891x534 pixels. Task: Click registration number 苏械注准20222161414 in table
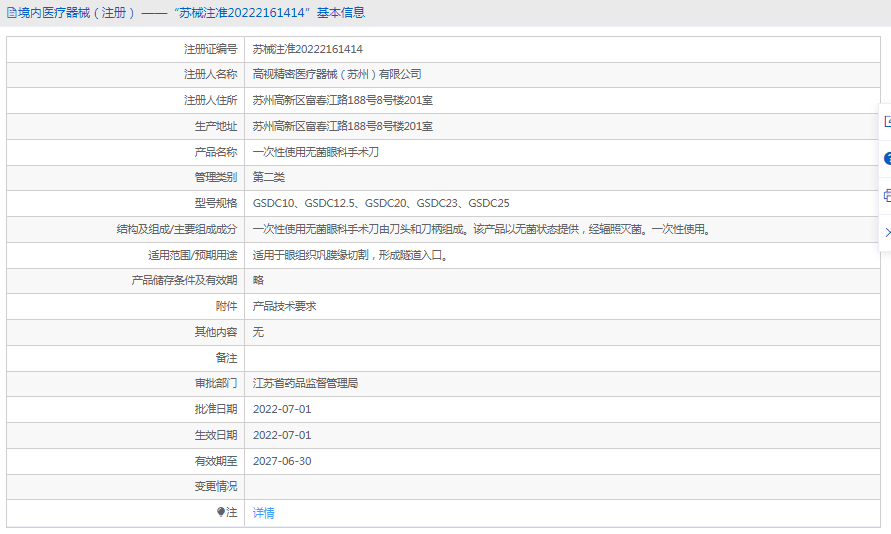tap(307, 49)
